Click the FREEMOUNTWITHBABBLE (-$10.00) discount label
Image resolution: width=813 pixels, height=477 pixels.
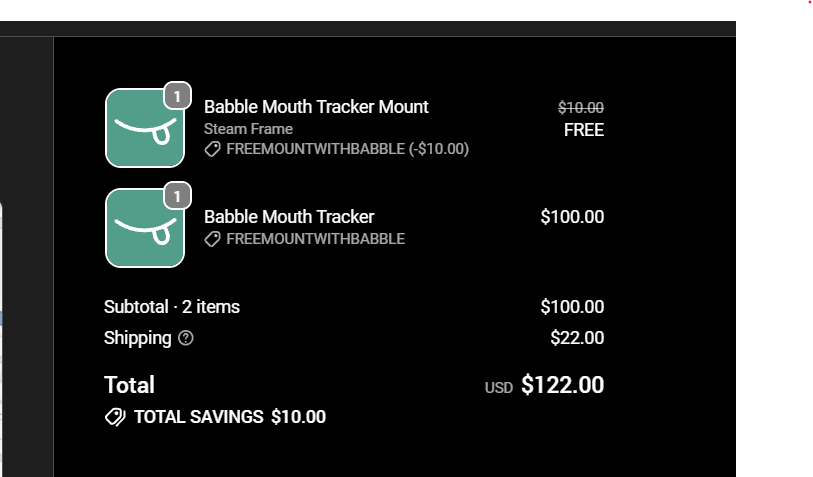tap(347, 149)
